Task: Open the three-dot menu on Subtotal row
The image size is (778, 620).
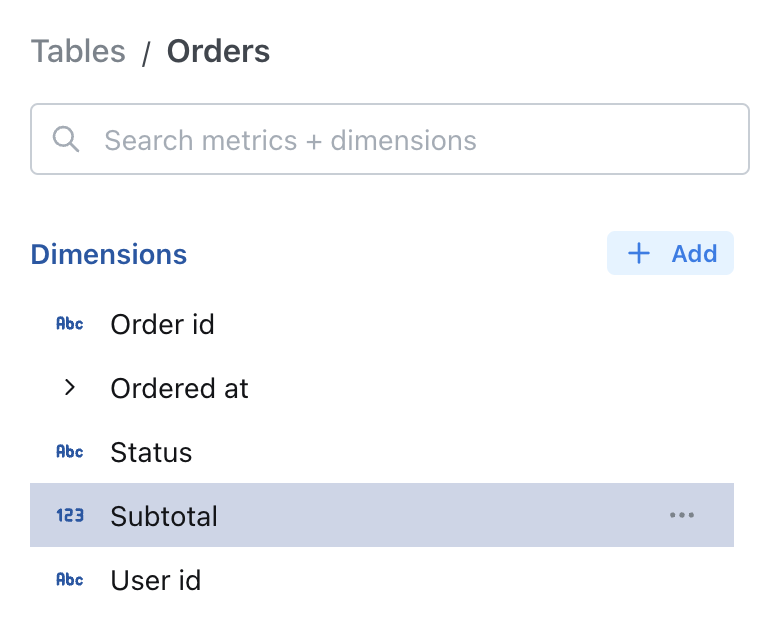Action: (x=682, y=516)
